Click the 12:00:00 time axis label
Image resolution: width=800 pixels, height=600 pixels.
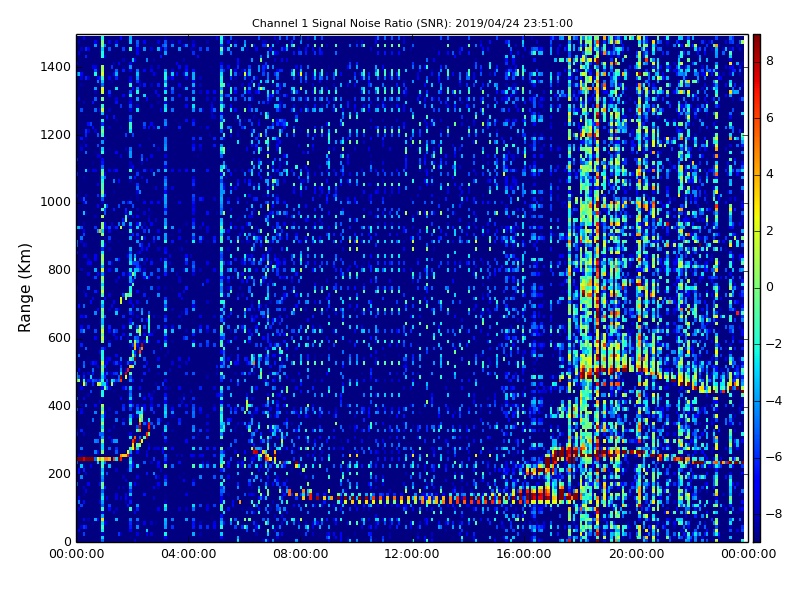412,554
